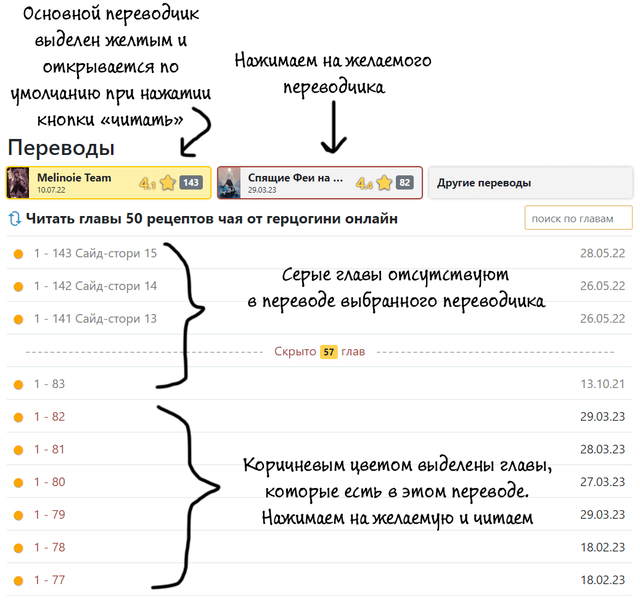Click orange dot next to chapter 1 - 82
This screenshot has height=601, width=640.
tap(18, 417)
